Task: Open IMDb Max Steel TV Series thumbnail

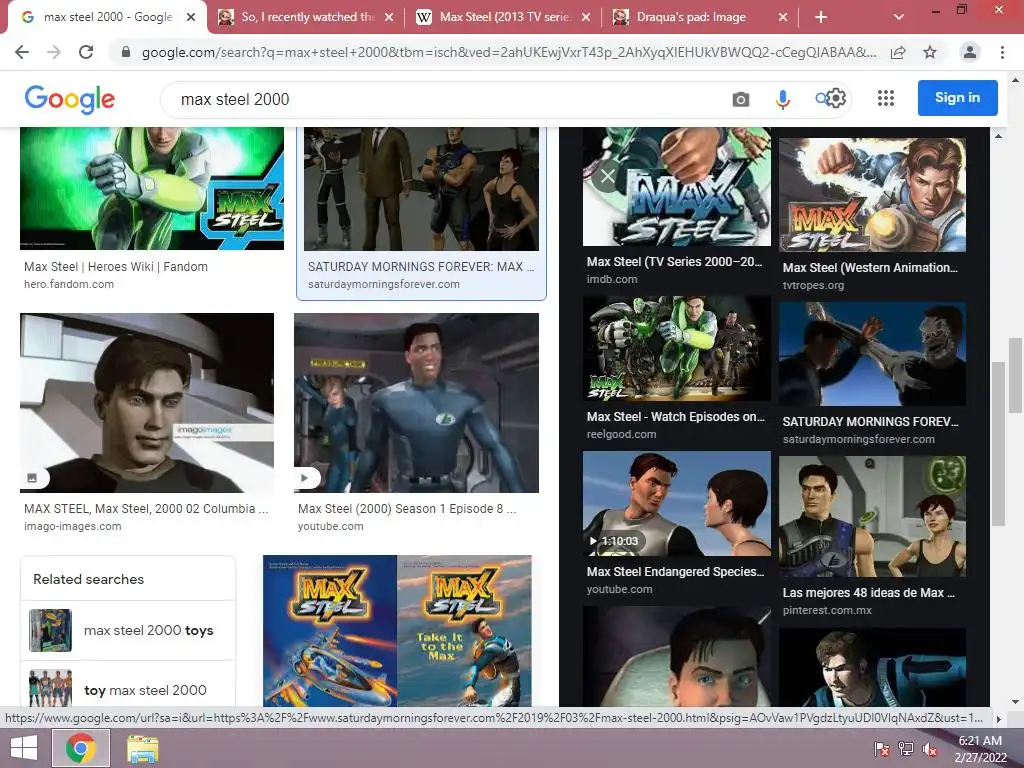Action: [x=677, y=187]
